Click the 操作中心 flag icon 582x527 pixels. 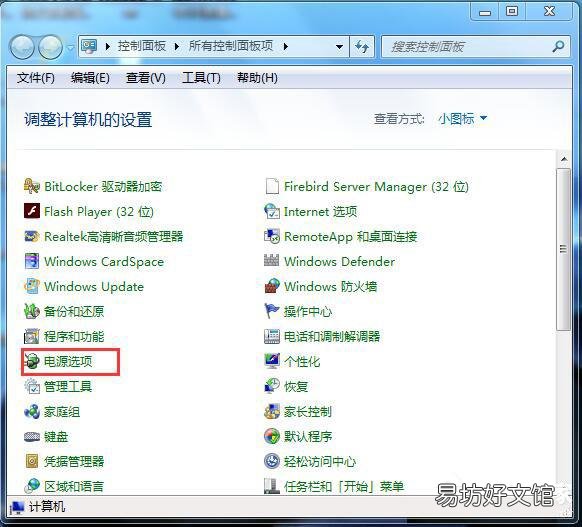272,311
